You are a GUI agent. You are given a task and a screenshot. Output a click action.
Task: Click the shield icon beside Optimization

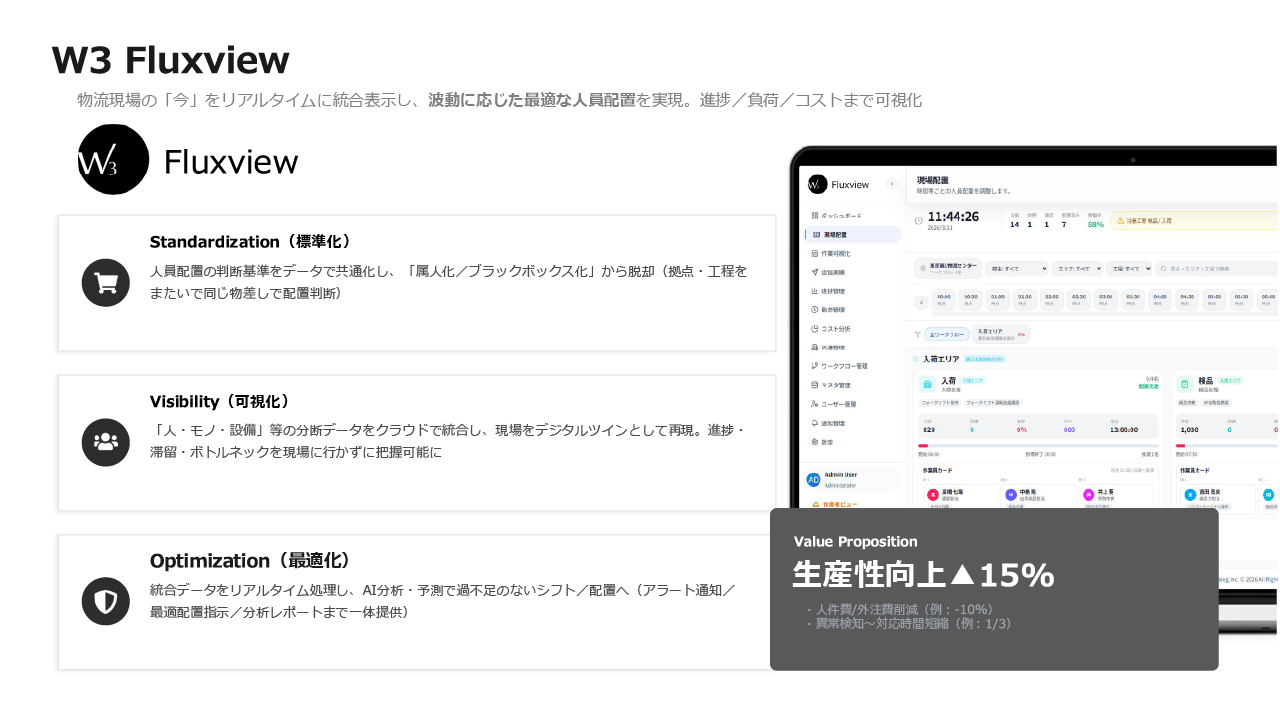[106, 601]
